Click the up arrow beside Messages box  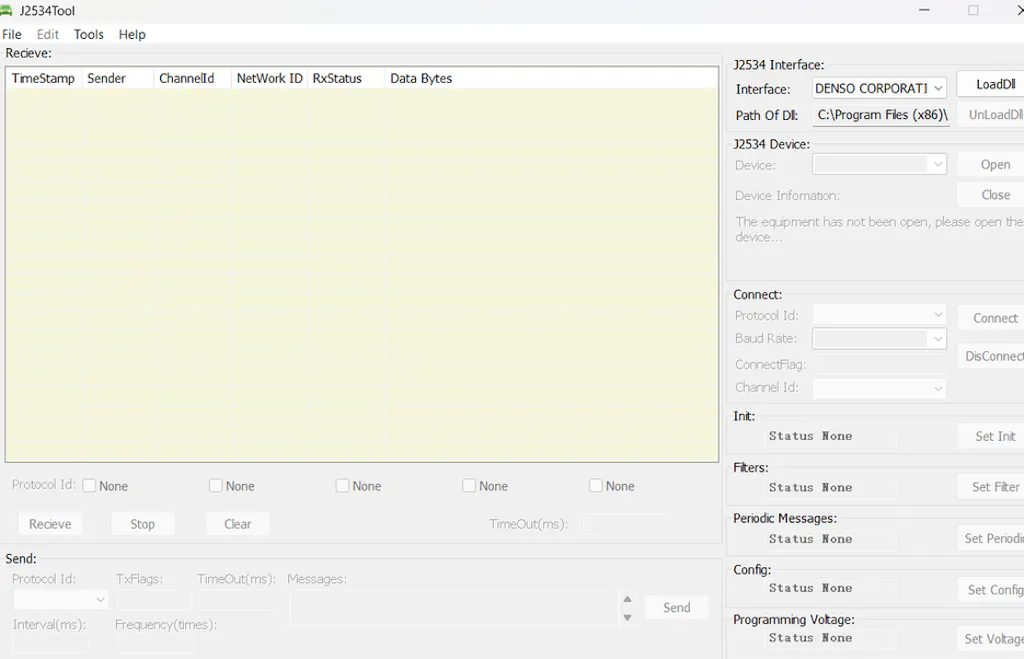coord(627,600)
